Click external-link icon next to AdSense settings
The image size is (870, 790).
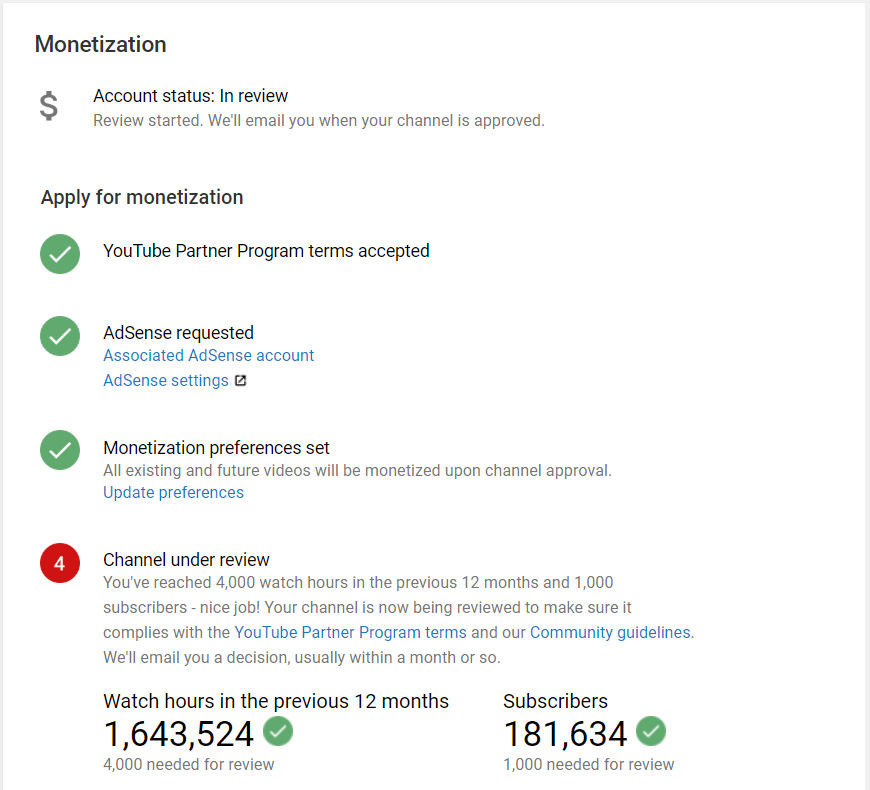[x=240, y=381]
